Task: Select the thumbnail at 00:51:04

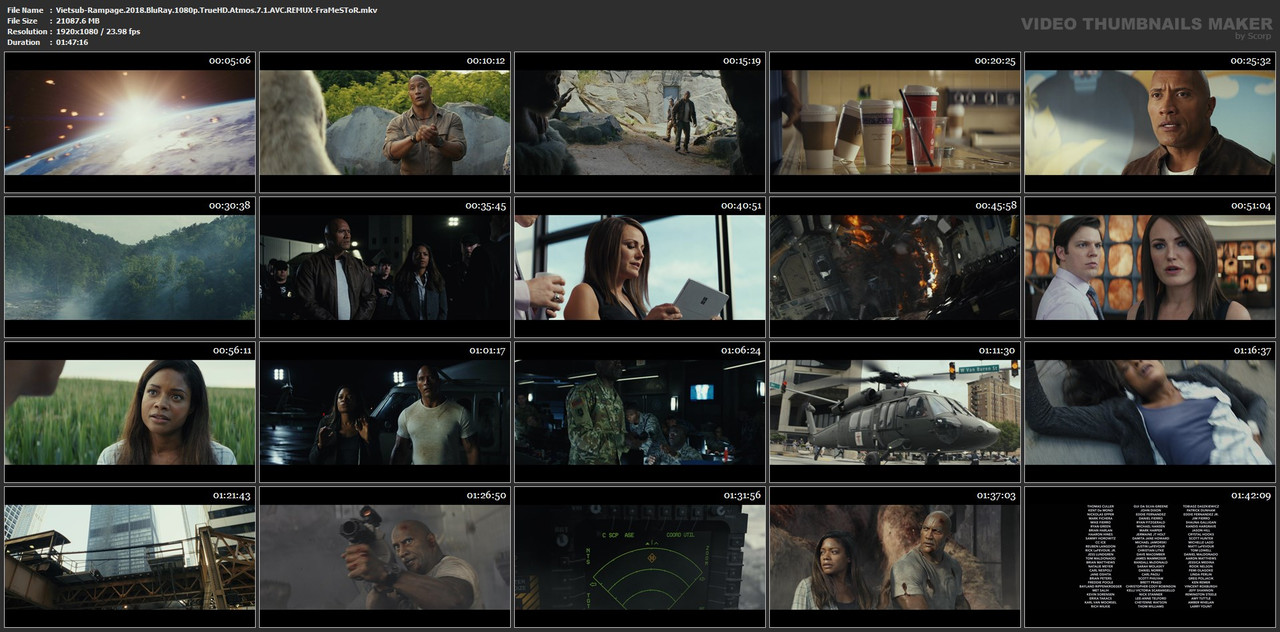Action: [x=1150, y=267]
